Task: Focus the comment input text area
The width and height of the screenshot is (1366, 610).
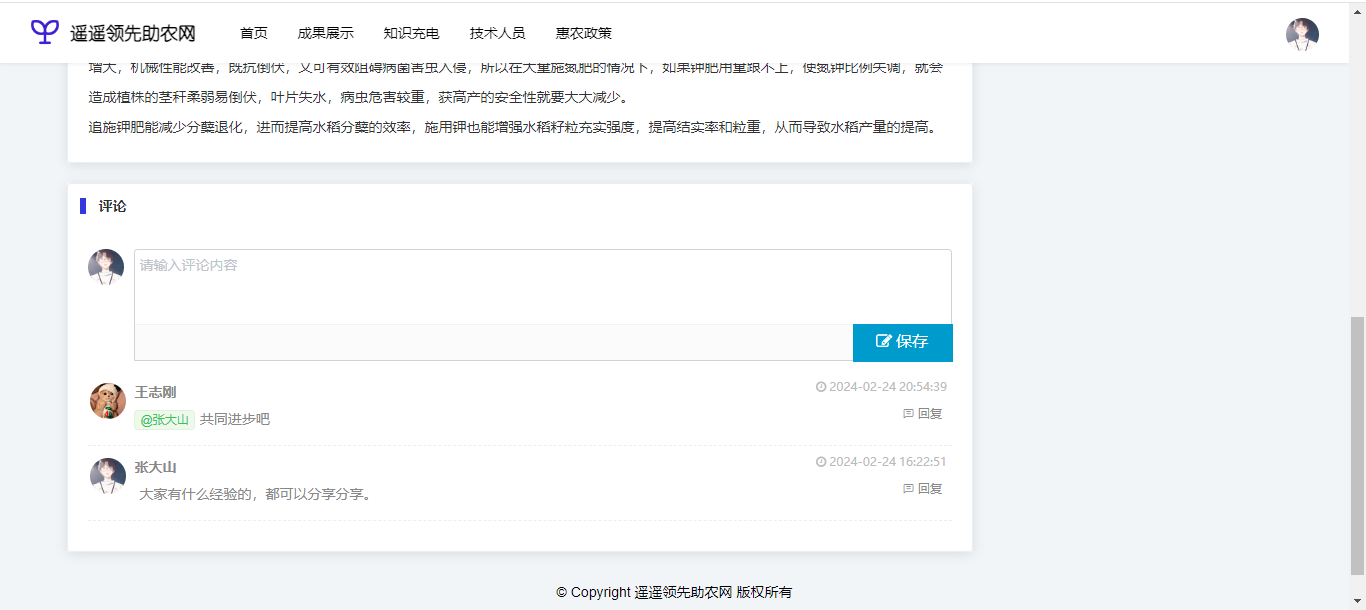Action: coord(542,287)
